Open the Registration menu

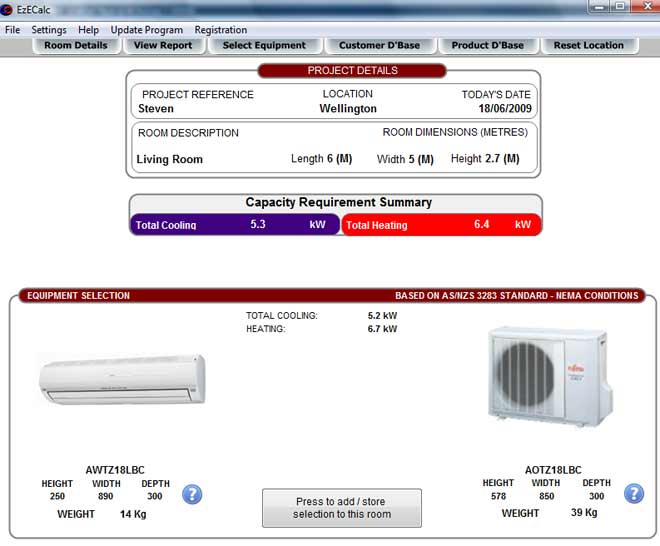(x=220, y=30)
